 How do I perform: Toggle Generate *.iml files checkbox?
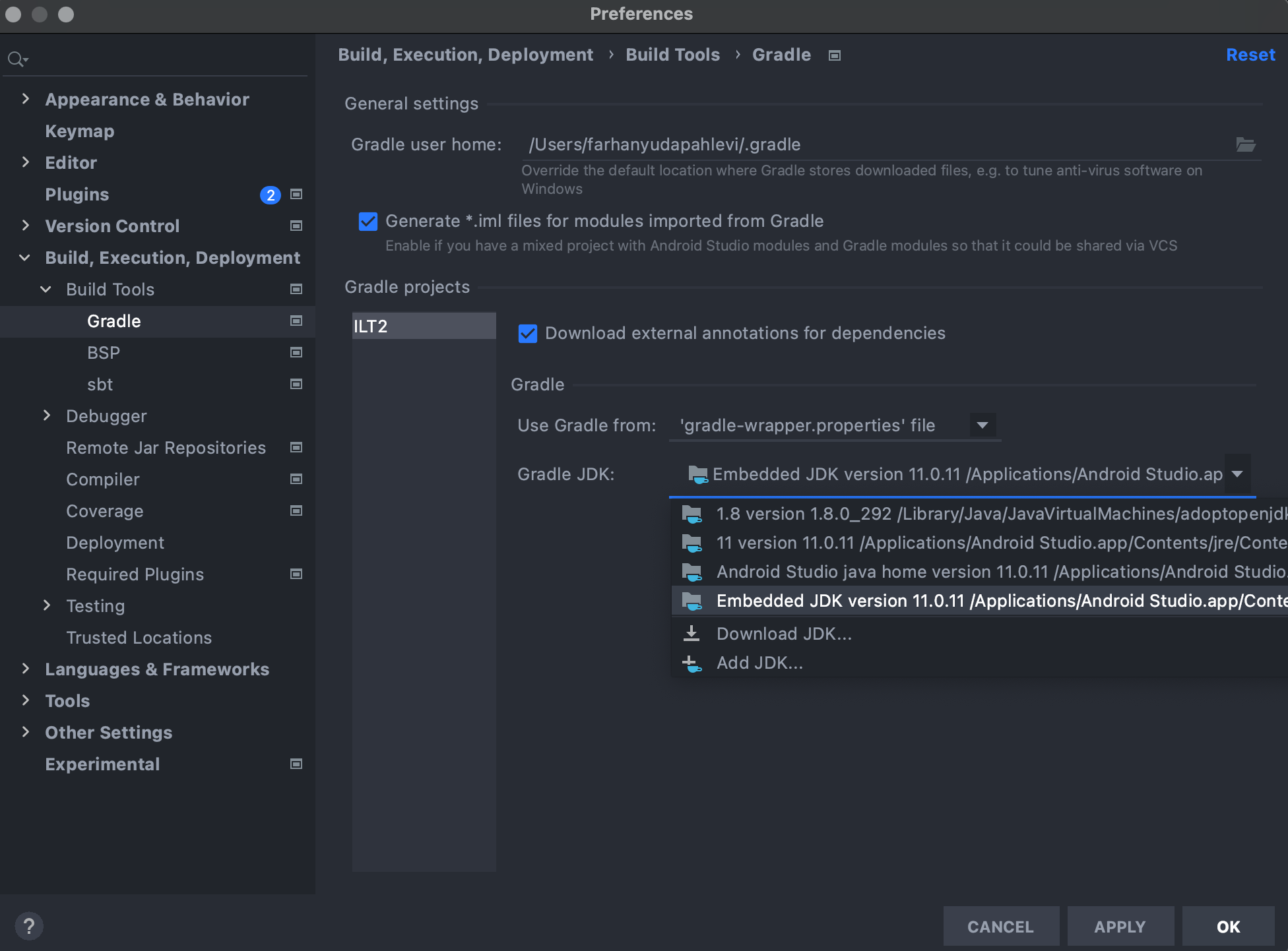coord(368,222)
